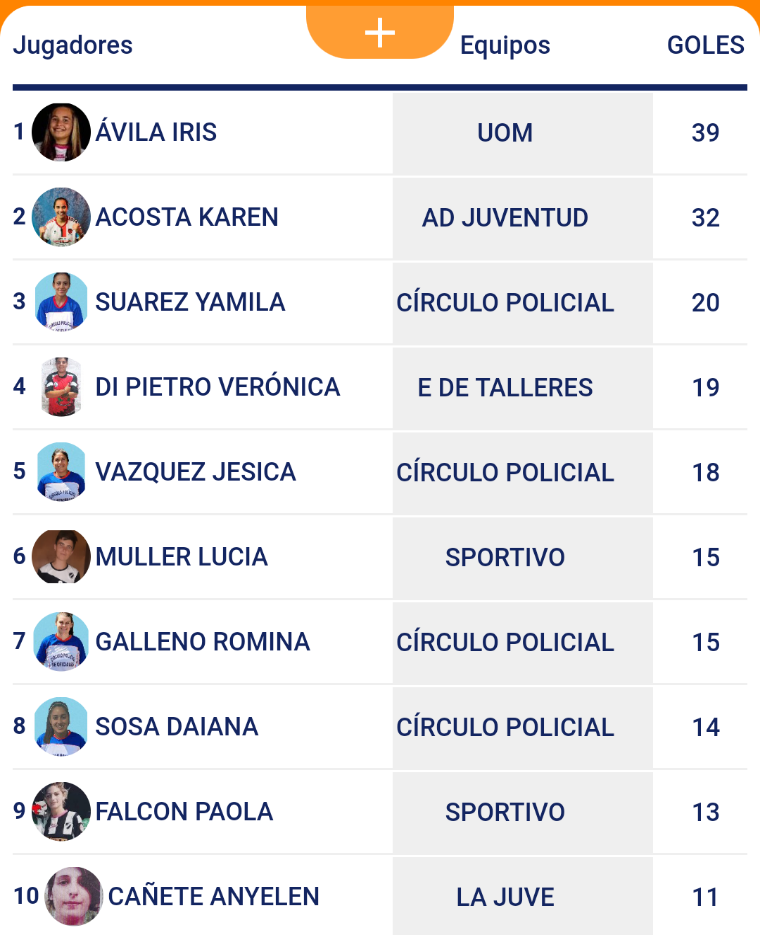The height and width of the screenshot is (935, 760).
Task: Click player name ÁVILA IRIS
Action: (156, 132)
